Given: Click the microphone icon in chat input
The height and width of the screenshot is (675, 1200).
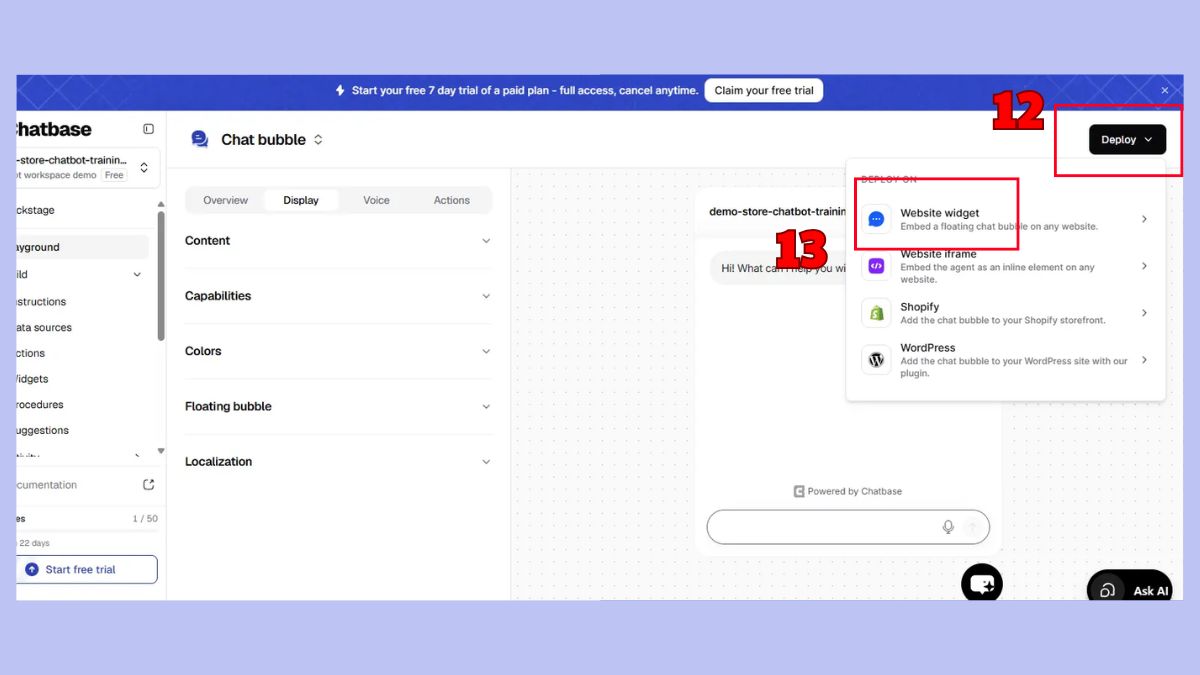Looking at the screenshot, I should point(948,527).
